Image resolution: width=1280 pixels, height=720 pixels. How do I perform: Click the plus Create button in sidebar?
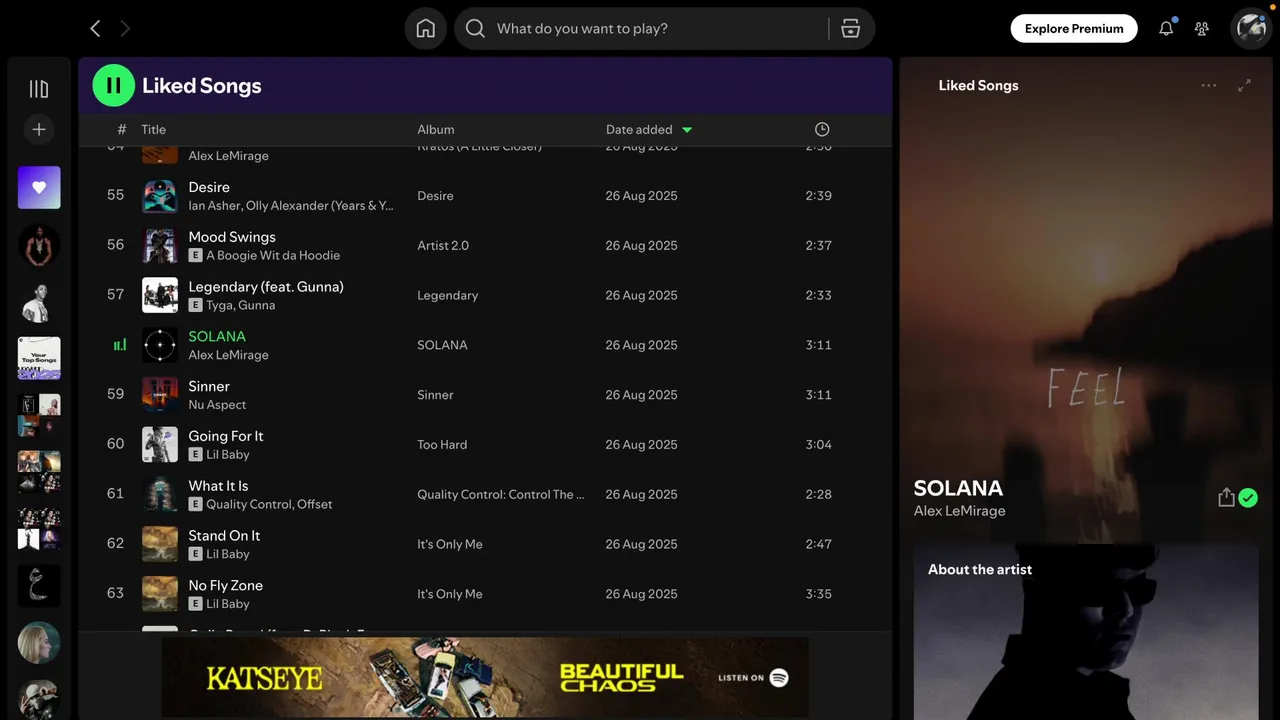(x=39, y=129)
